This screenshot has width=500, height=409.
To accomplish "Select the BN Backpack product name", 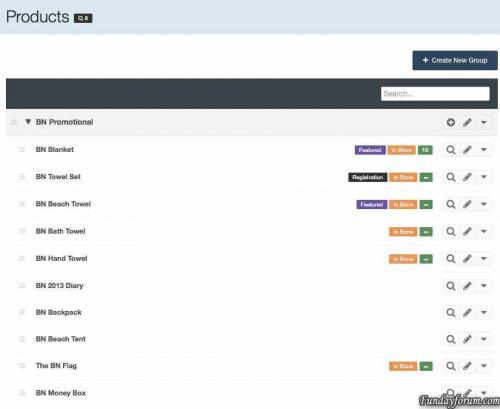I will pos(58,312).
